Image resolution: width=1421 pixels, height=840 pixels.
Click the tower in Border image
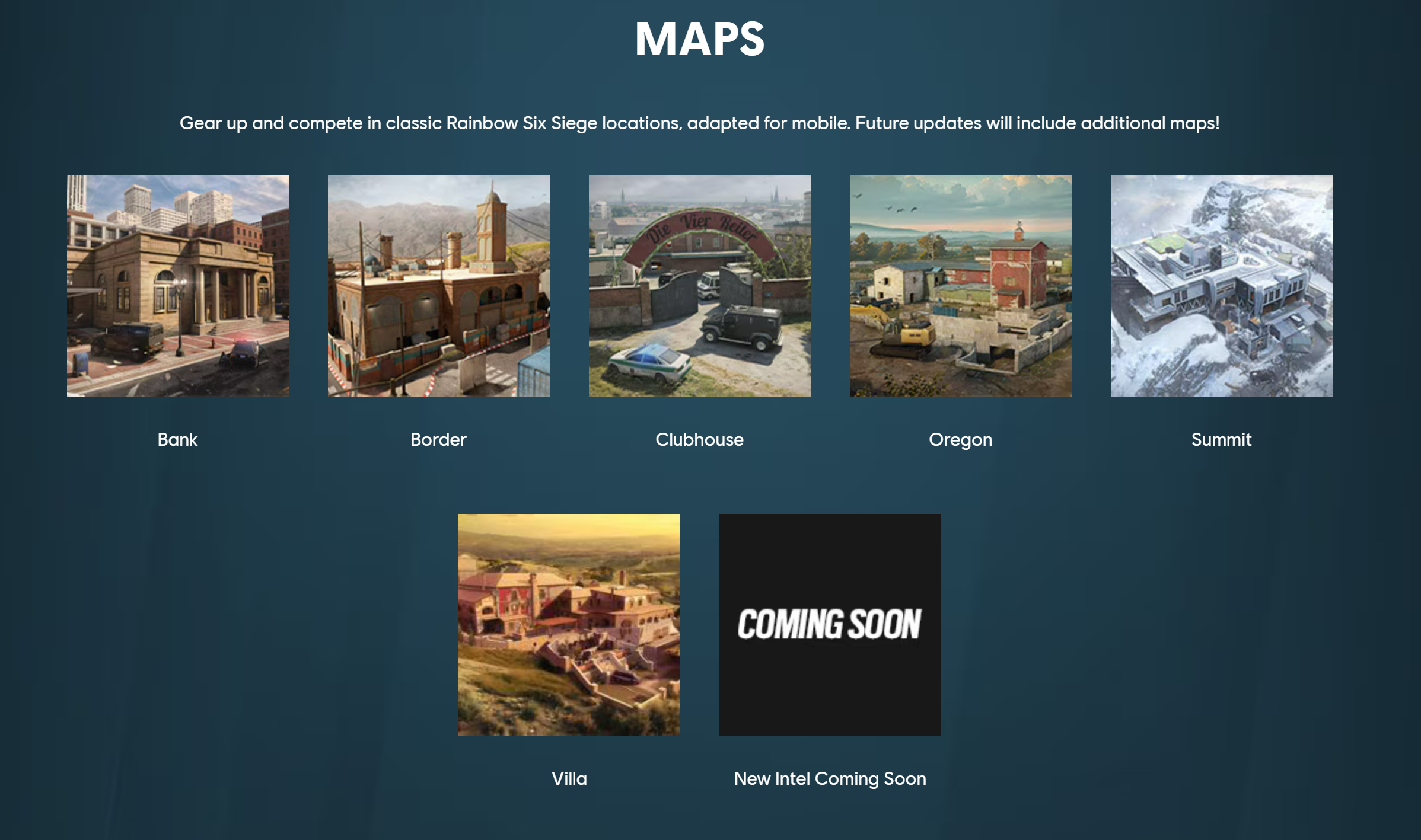tap(491, 228)
